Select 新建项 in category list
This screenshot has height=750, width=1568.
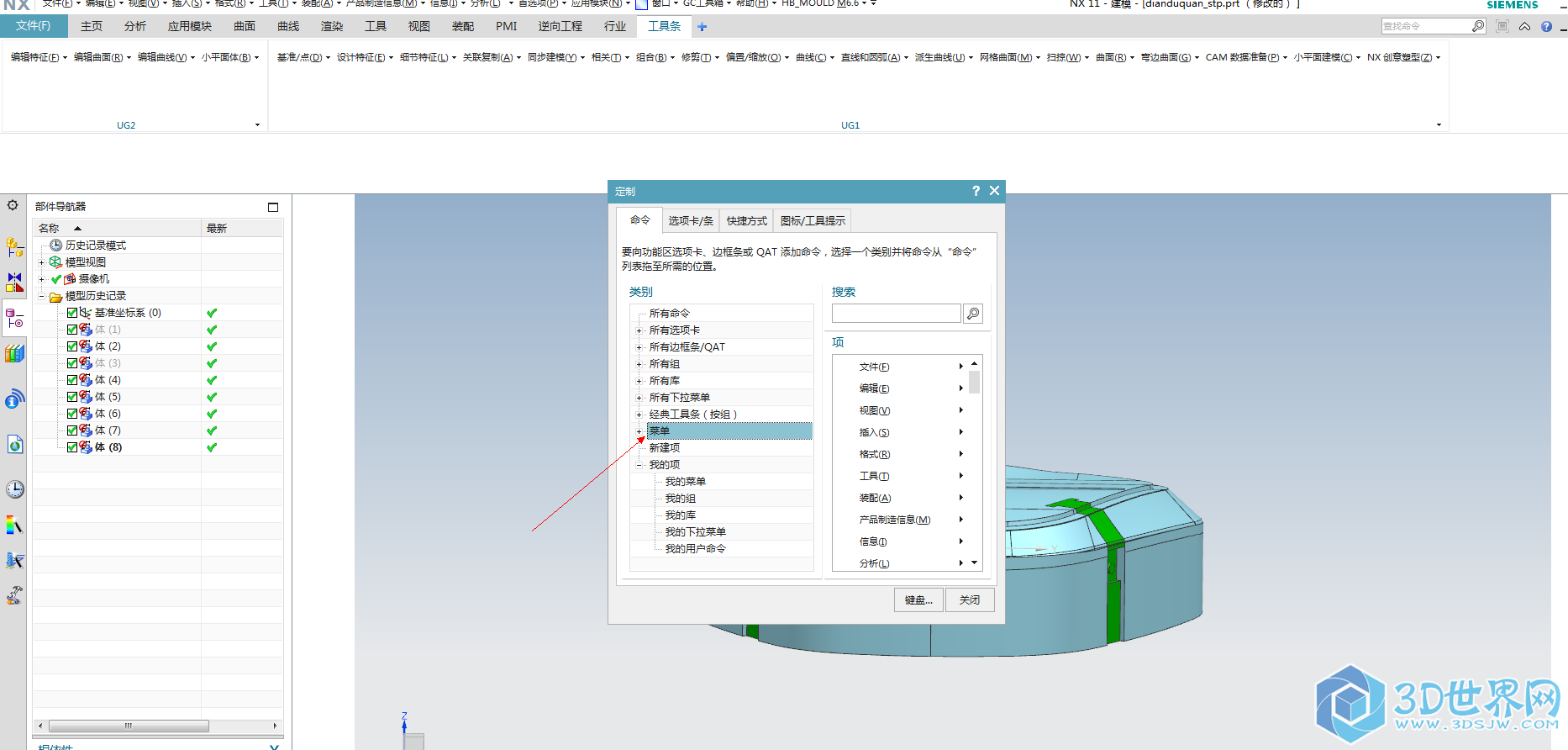[665, 448]
